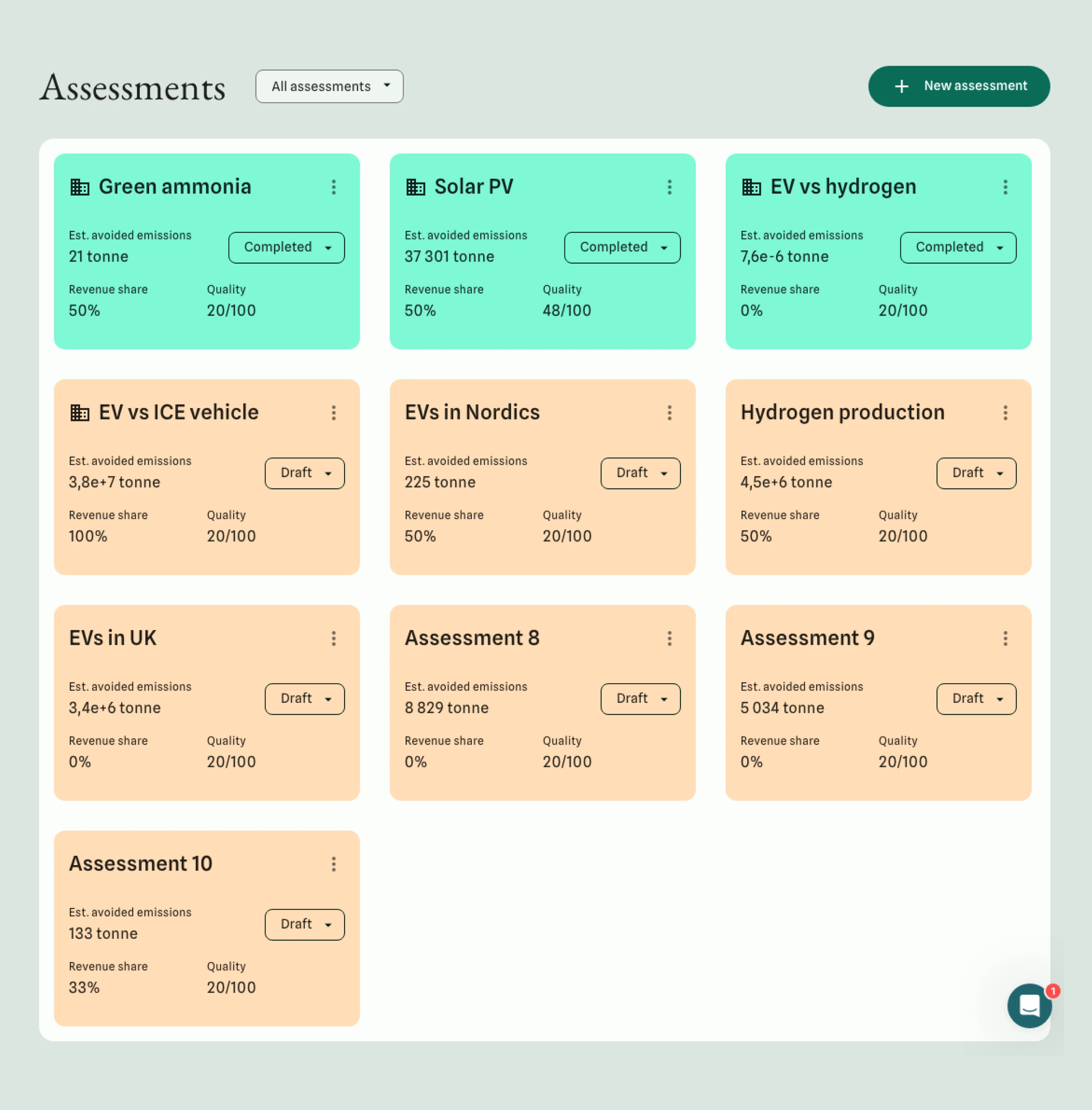
Task: Click the building icon next to Green ammonia
Action: (80, 187)
